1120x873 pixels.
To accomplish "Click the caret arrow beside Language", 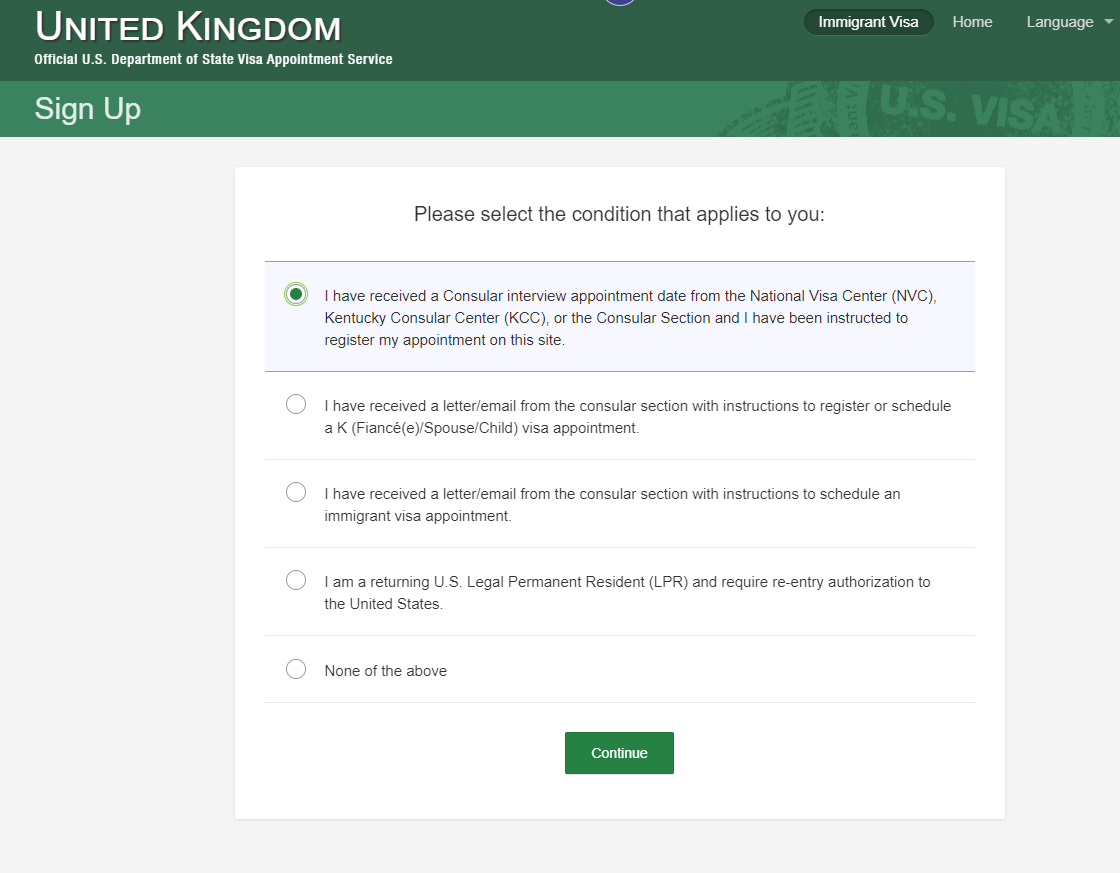I will [x=1109, y=22].
